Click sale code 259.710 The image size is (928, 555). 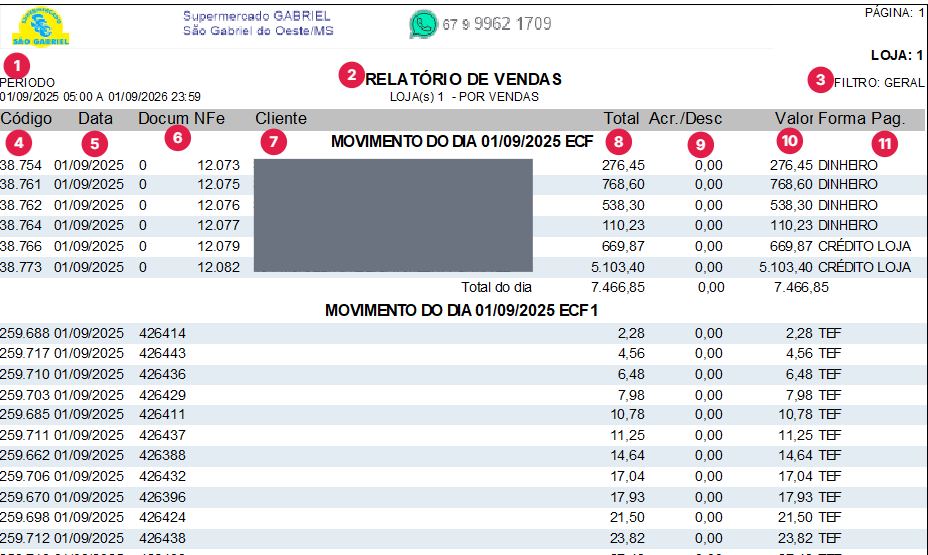point(25,375)
